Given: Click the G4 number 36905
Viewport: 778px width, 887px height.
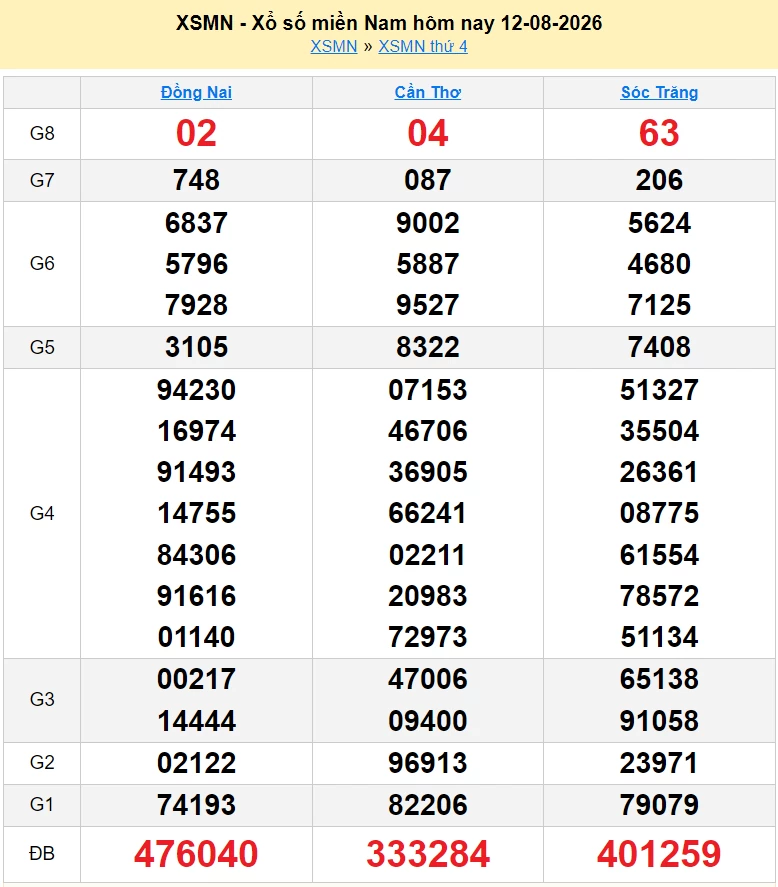Looking at the screenshot, I should 428,472.
